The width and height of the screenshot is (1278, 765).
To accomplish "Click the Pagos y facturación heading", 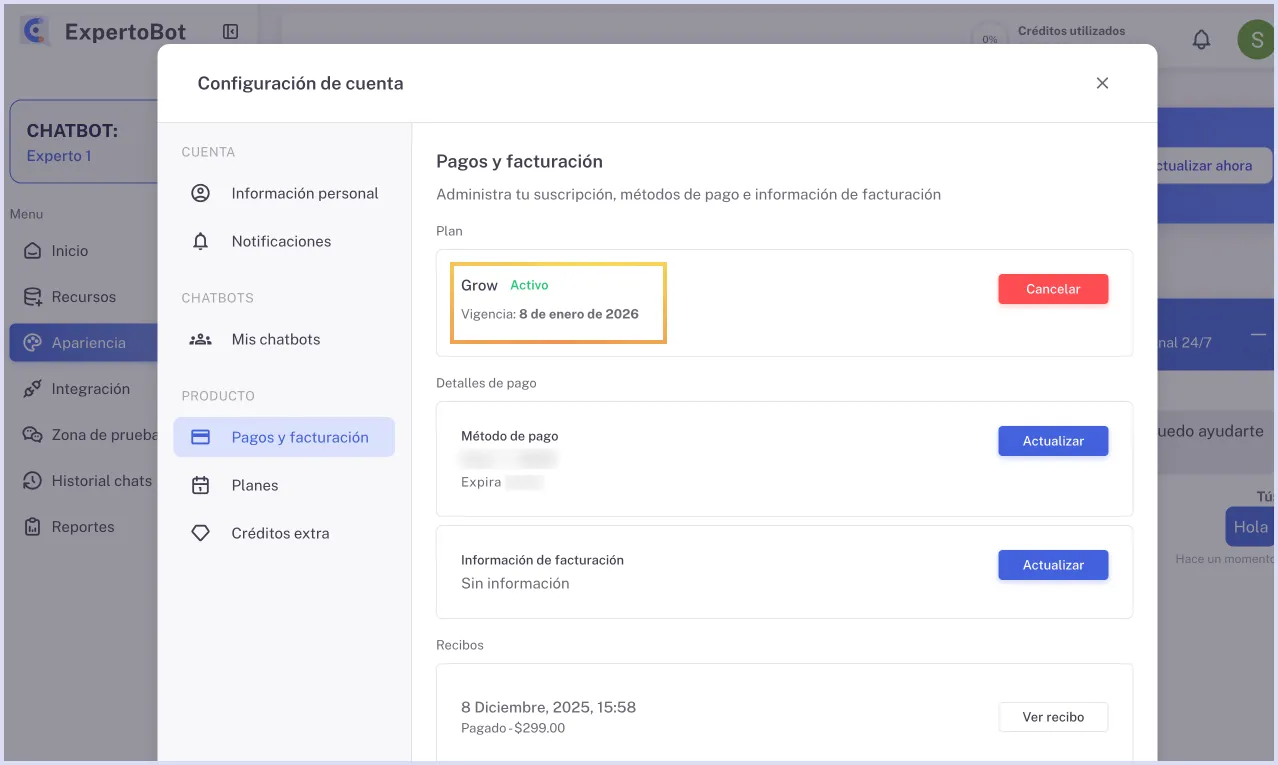I will click(x=519, y=161).
